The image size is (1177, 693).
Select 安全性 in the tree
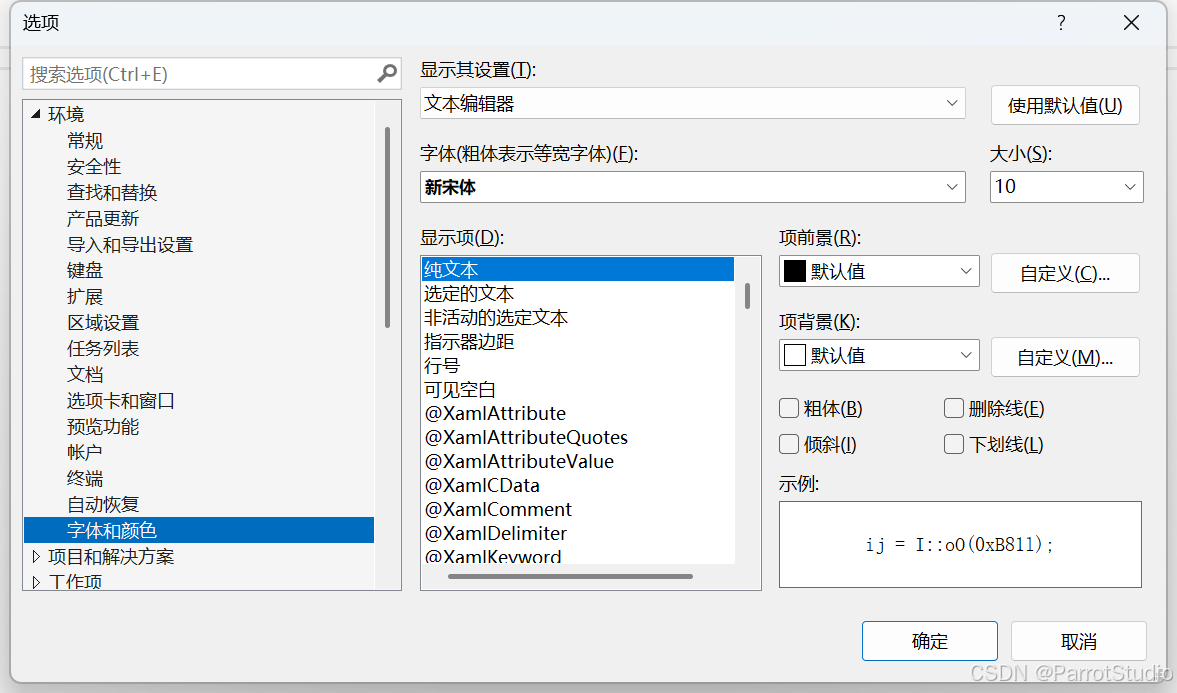(x=94, y=167)
